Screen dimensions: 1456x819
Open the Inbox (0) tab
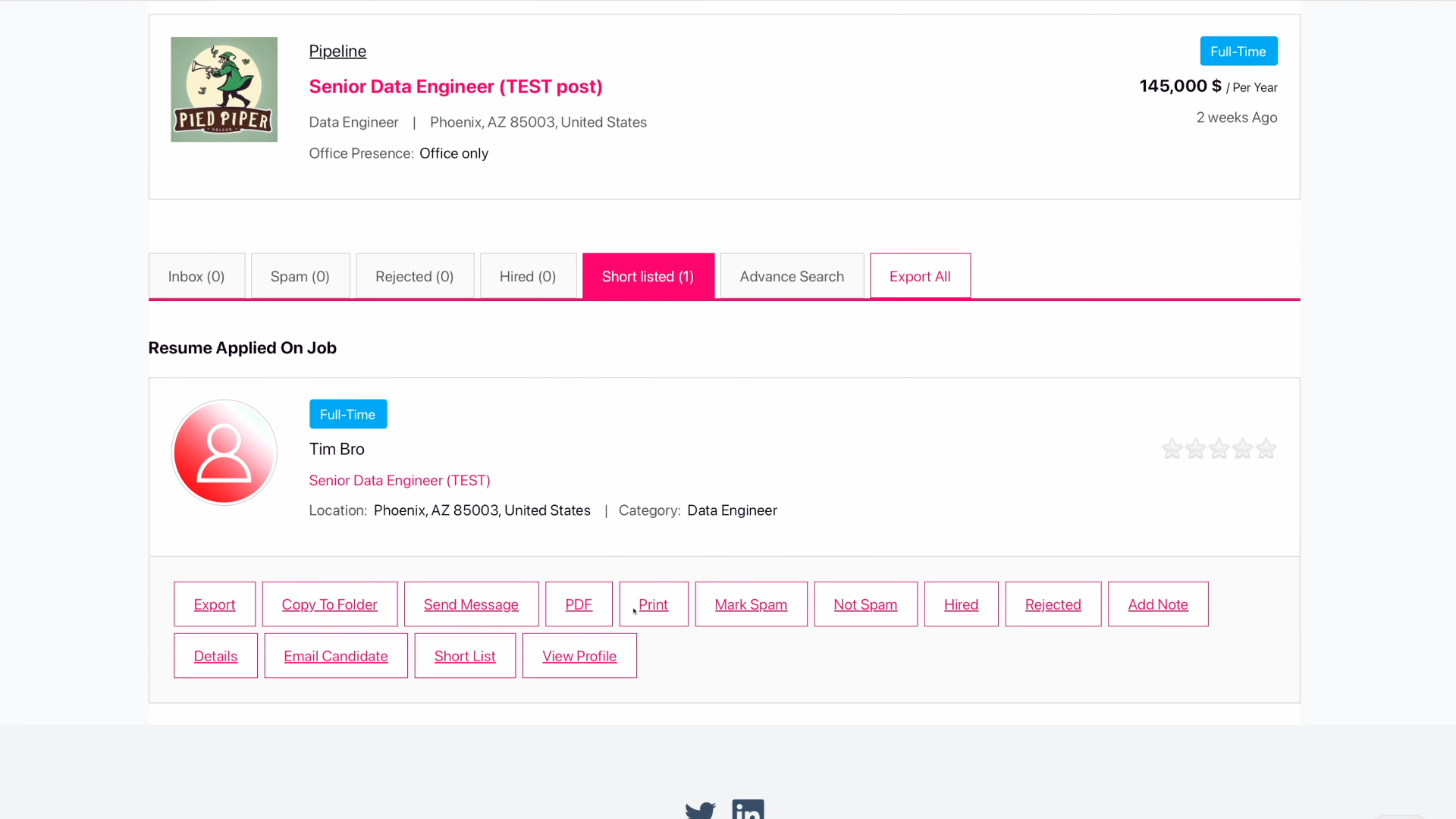point(196,277)
